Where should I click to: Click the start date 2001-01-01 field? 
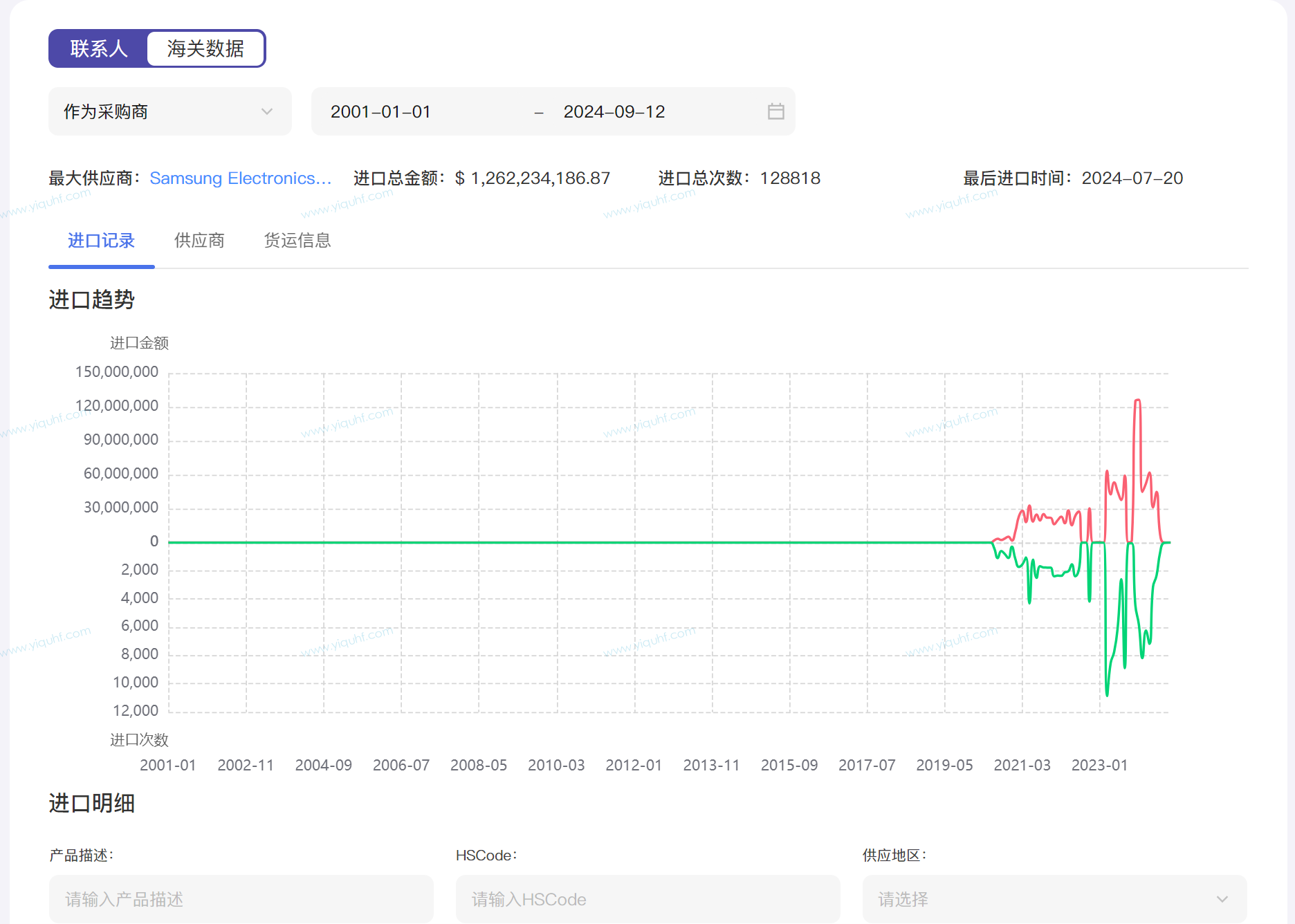[x=380, y=111]
